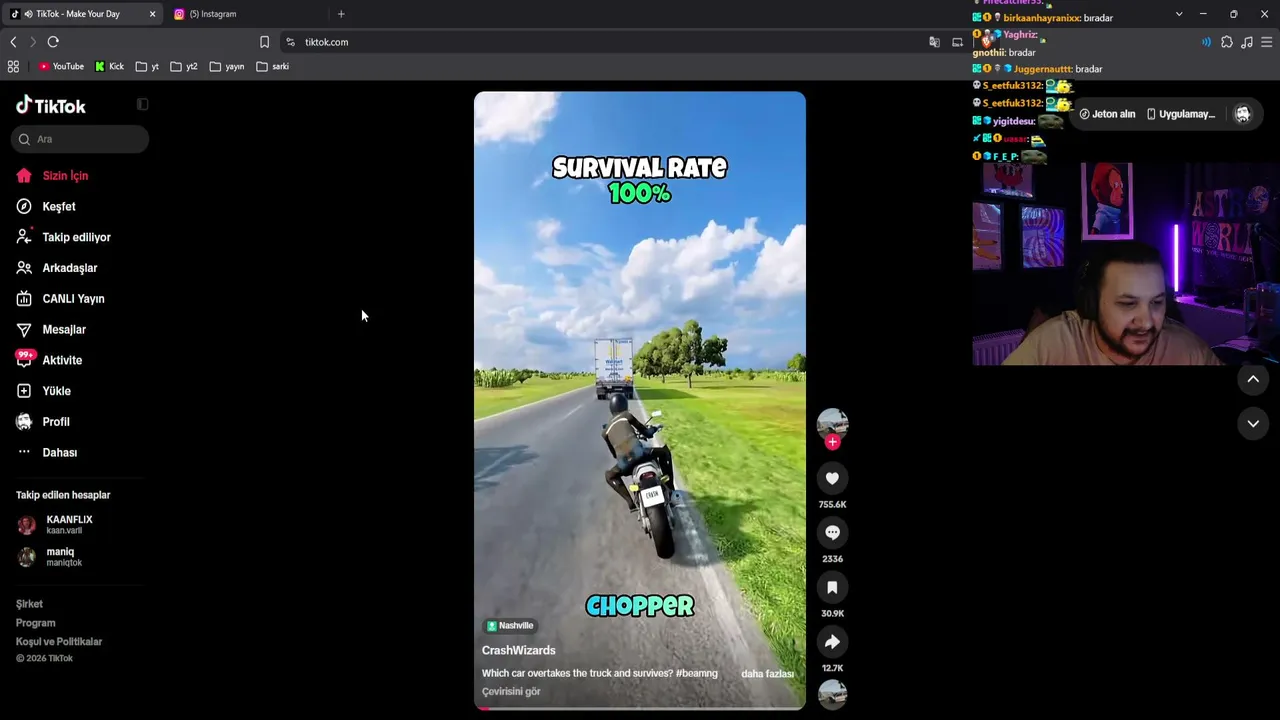Open the Kick bookmark
Image resolution: width=1280 pixels, height=720 pixels.
(109, 66)
